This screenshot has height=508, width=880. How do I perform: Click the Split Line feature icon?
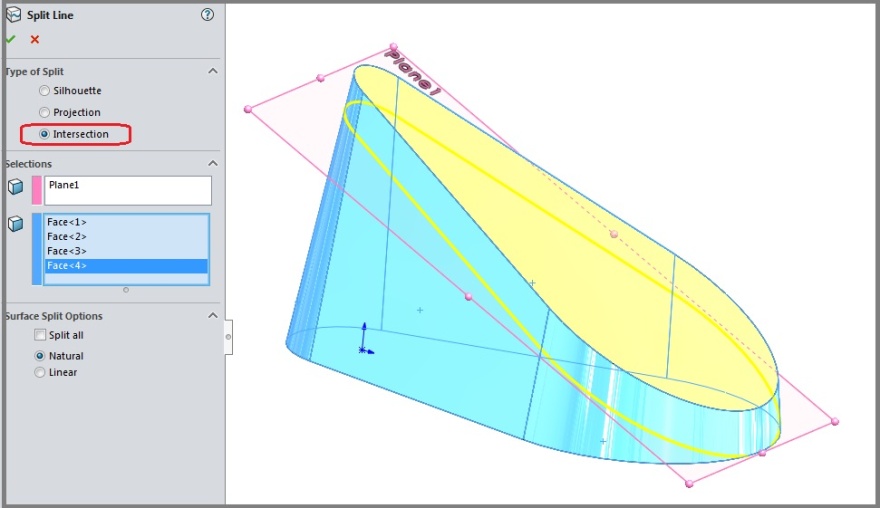13,15
